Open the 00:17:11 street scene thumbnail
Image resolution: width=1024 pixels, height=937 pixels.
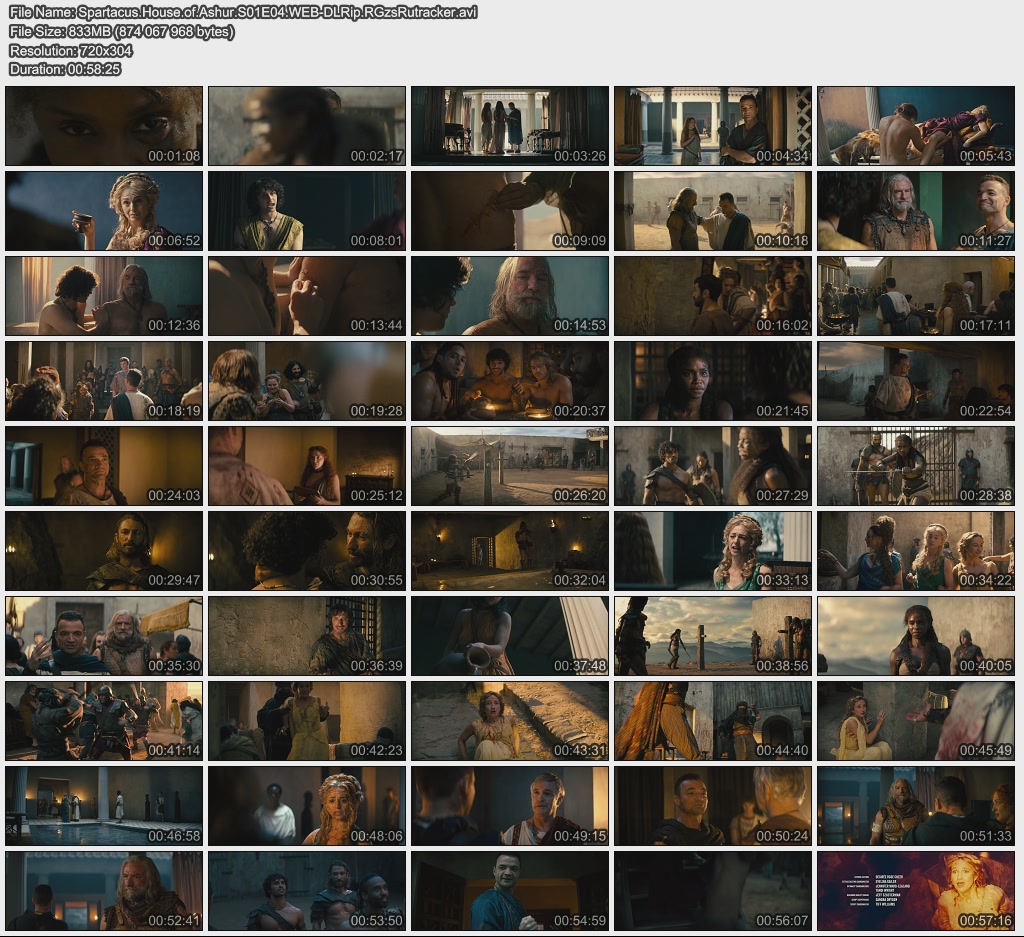pos(916,296)
